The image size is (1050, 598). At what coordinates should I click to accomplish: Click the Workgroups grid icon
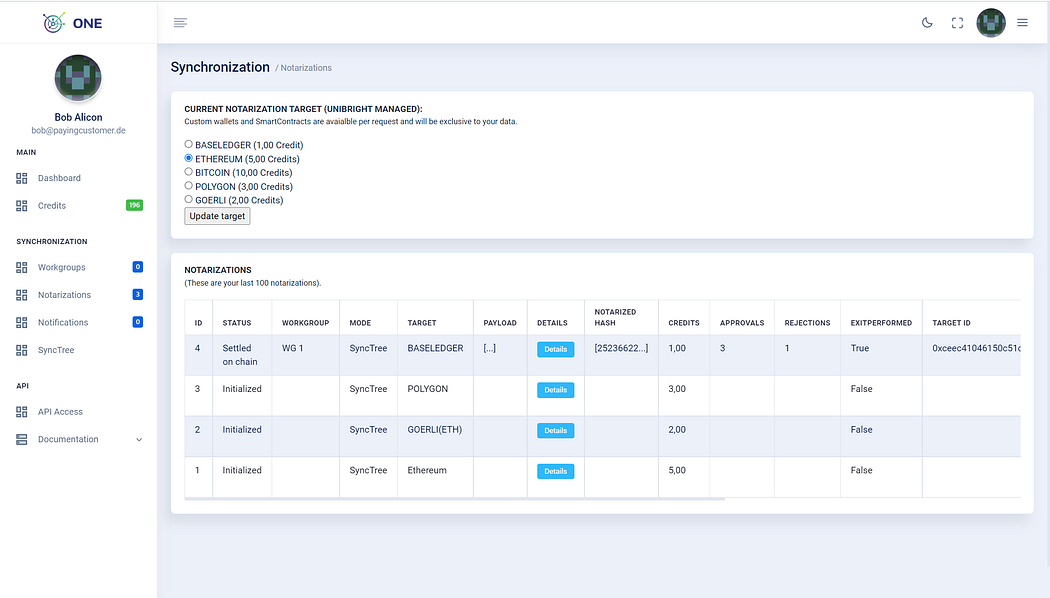21,267
